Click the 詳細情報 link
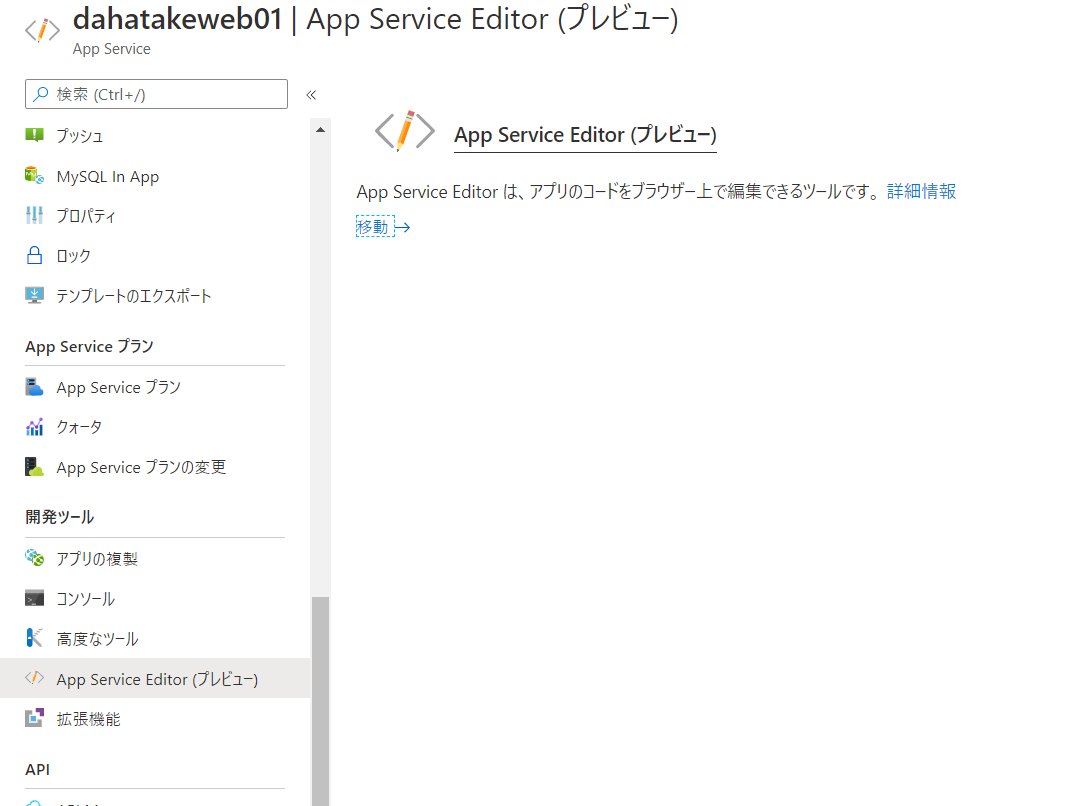This screenshot has width=1069, height=806. 921,192
